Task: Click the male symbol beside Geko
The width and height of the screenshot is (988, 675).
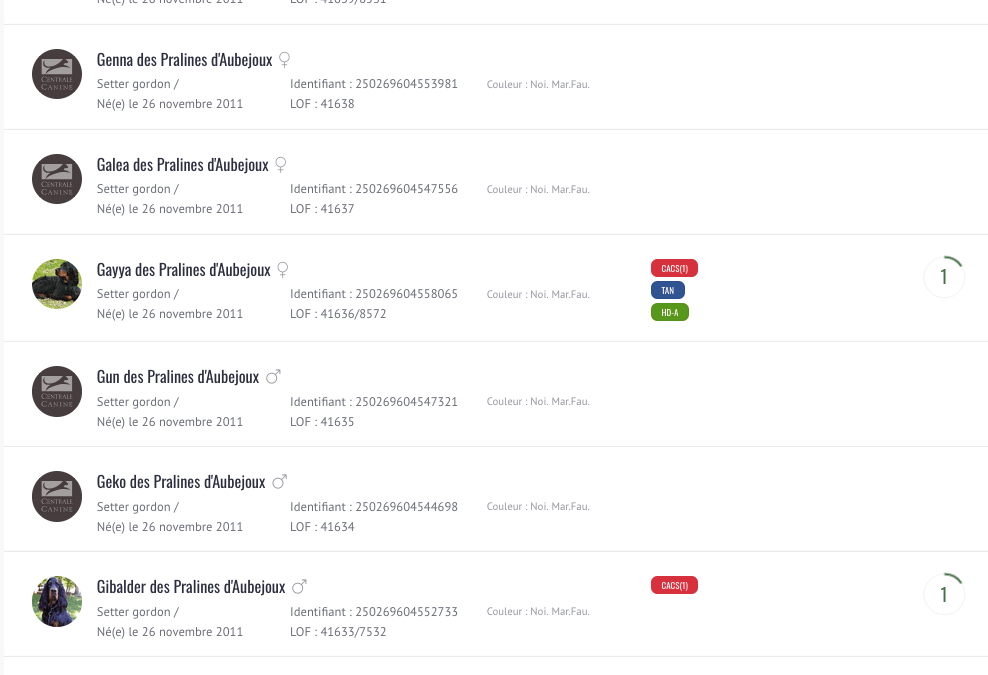Action: (280, 482)
